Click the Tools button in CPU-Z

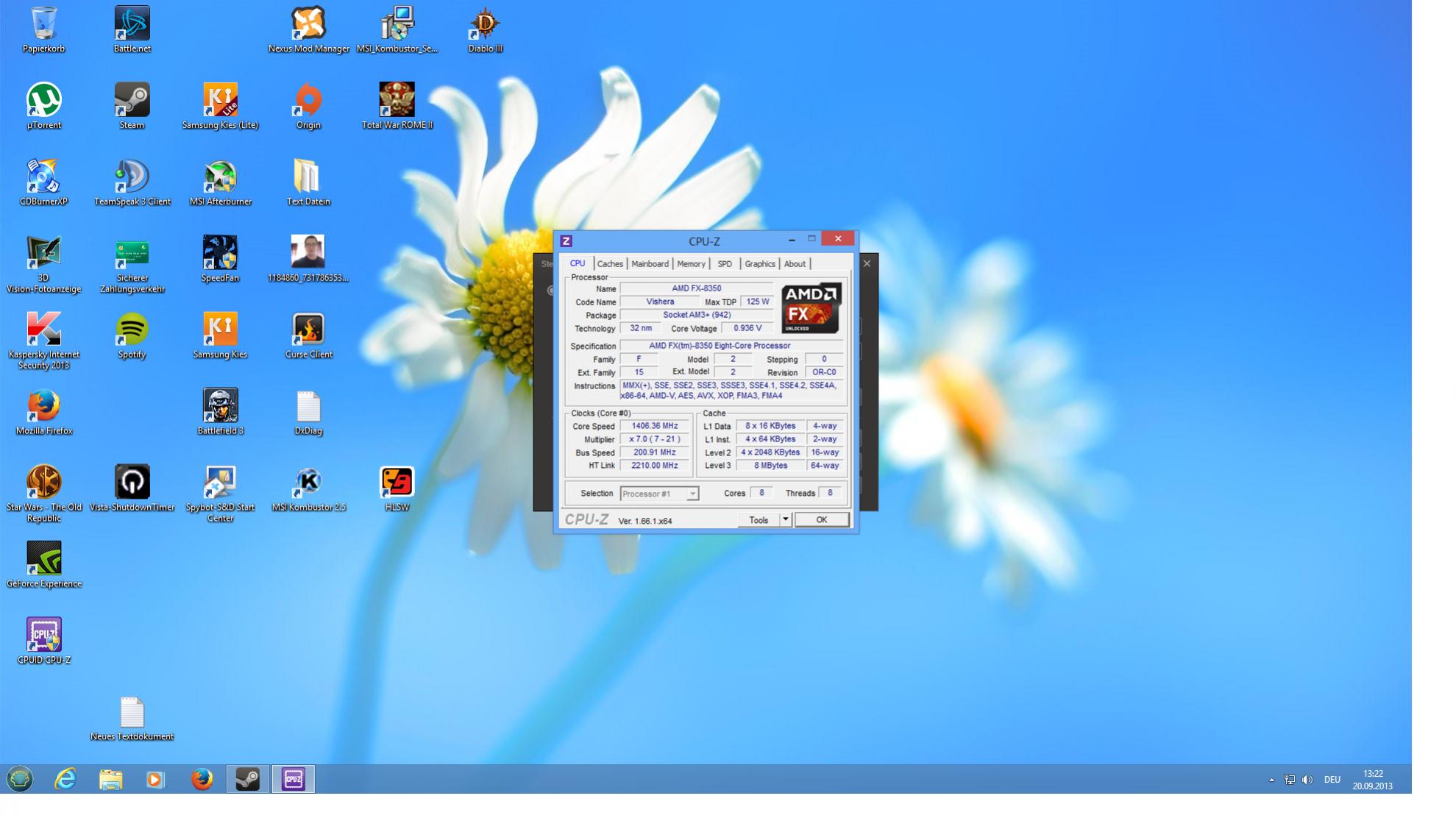pyautogui.click(x=759, y=520)
